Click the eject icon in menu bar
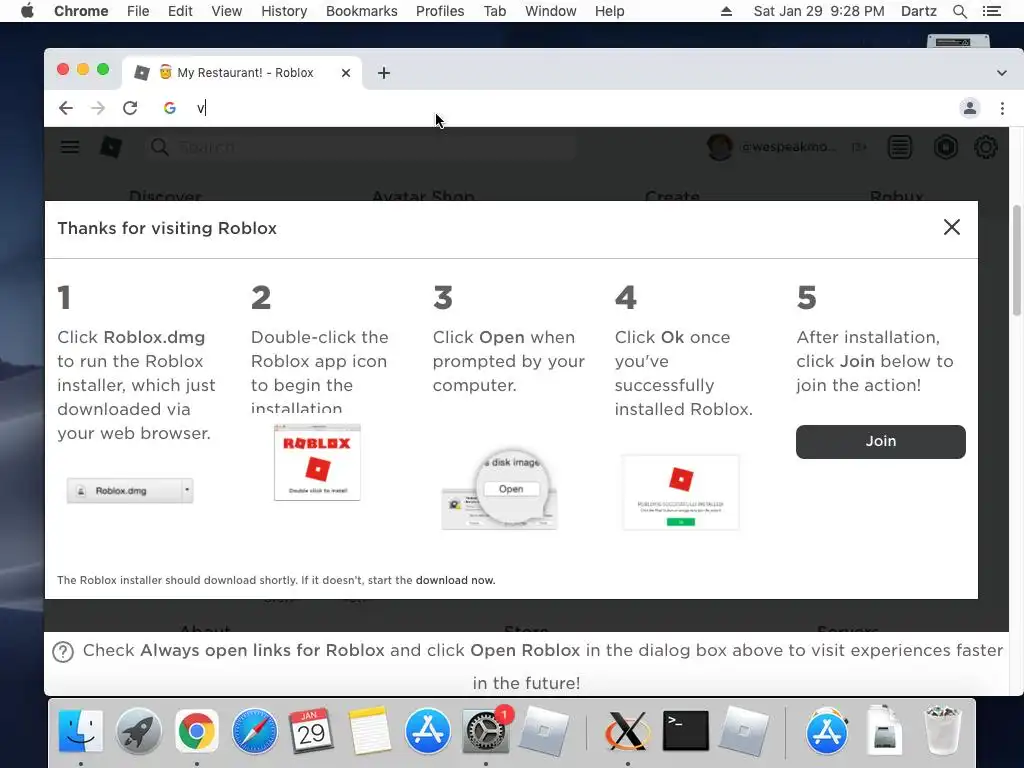 coord(726,11)
